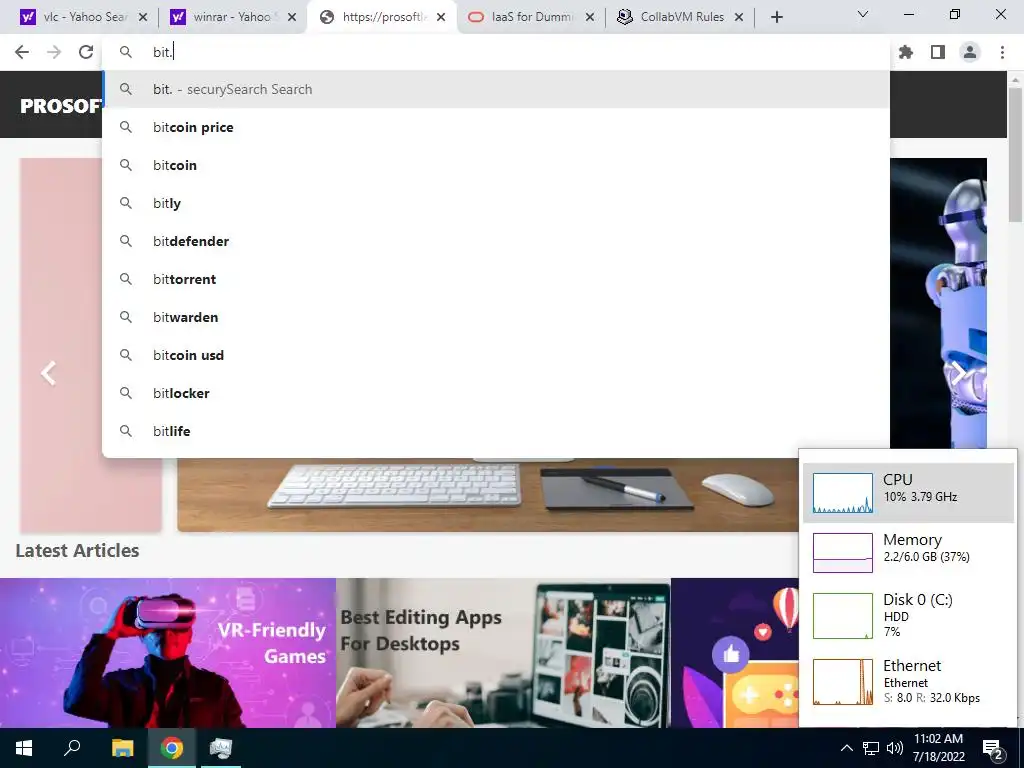Open the Extensions puzzle icon
This screenshot has height=768, width=1024.
click(x=906, y=52)
